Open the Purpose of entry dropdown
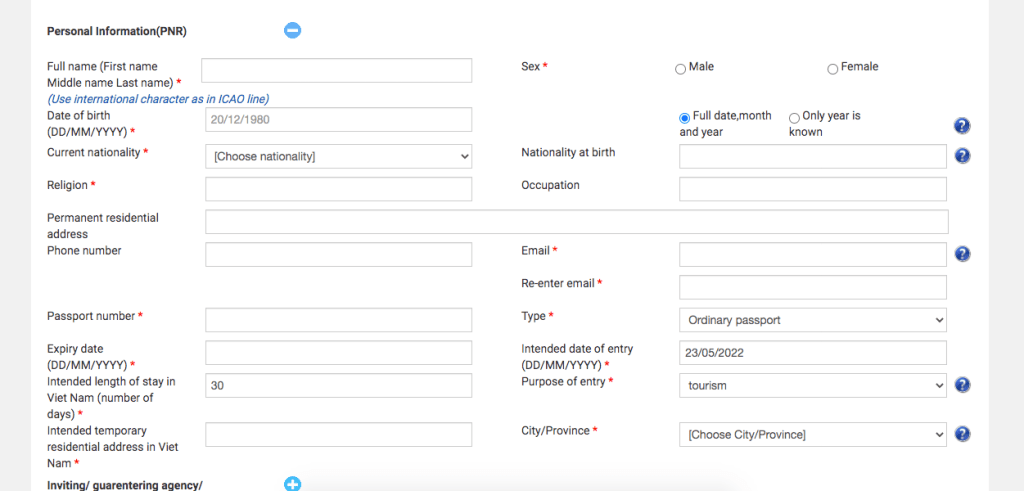 812,385
